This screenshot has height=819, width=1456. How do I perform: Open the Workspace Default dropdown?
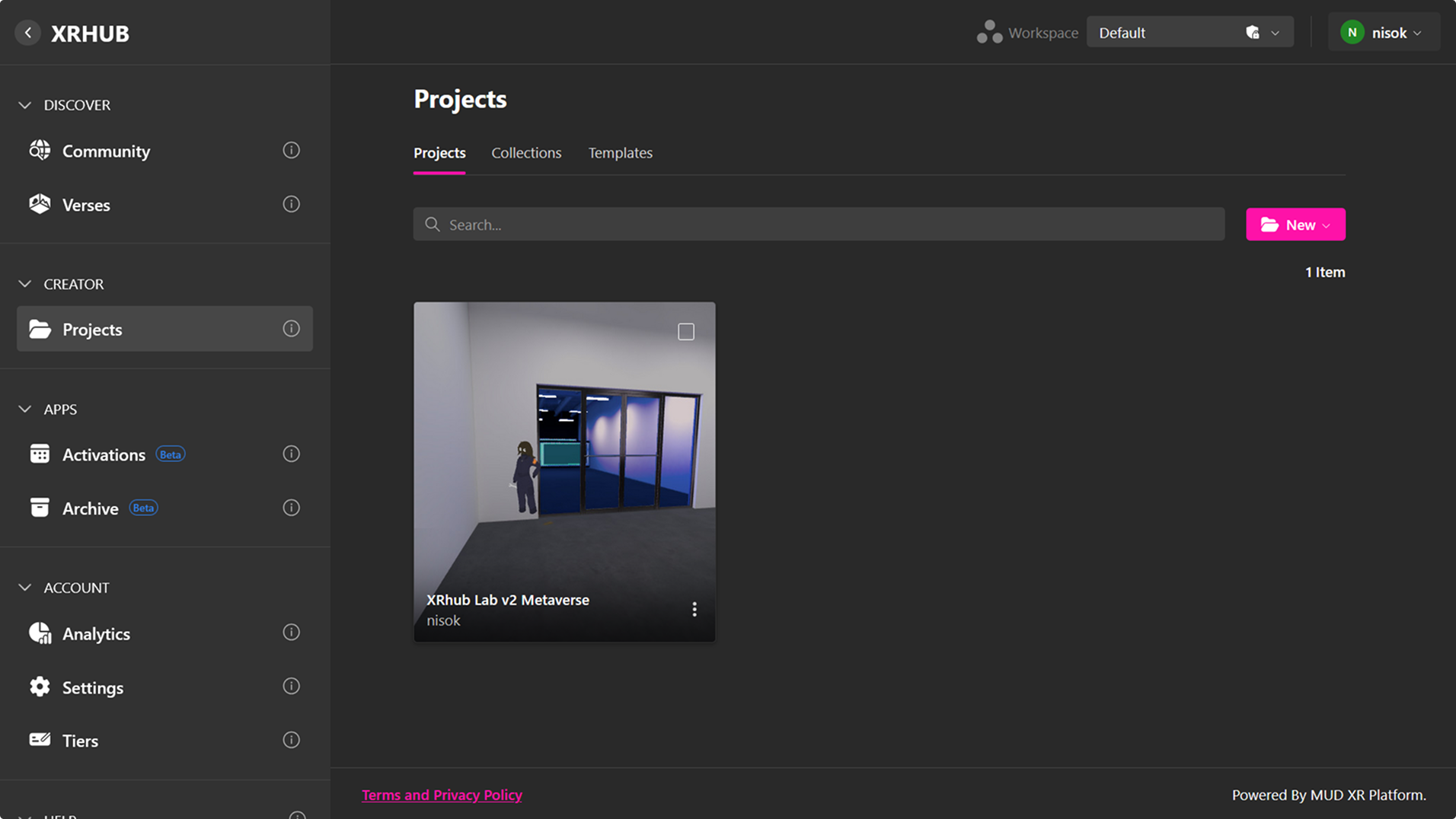coord(1189,33)
